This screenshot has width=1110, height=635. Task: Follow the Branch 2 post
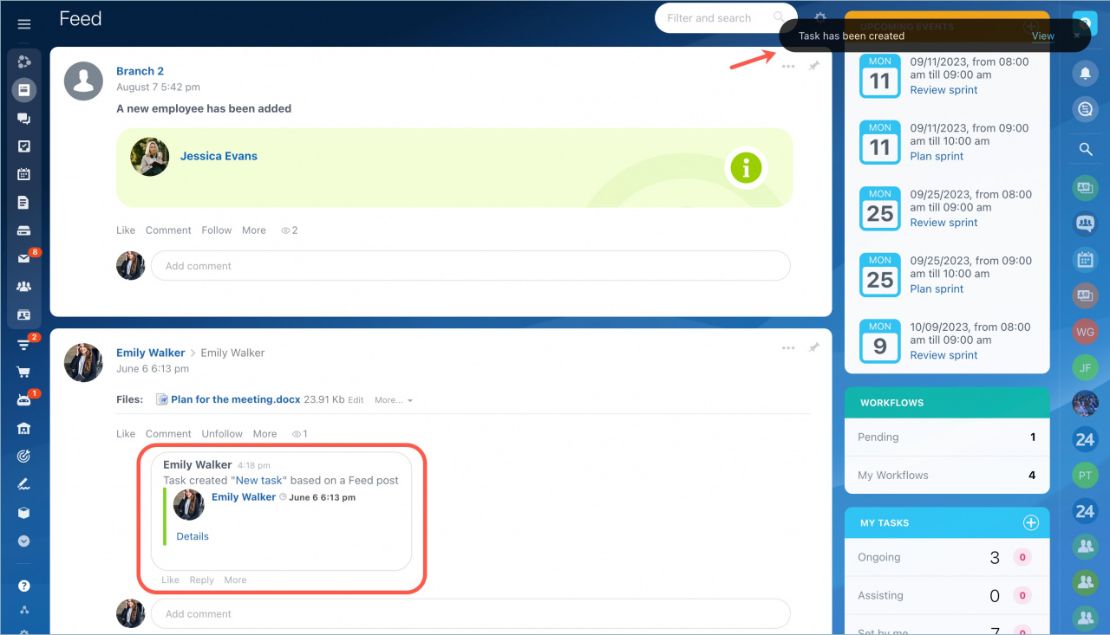pyautogui.click(x=216, y=230)
